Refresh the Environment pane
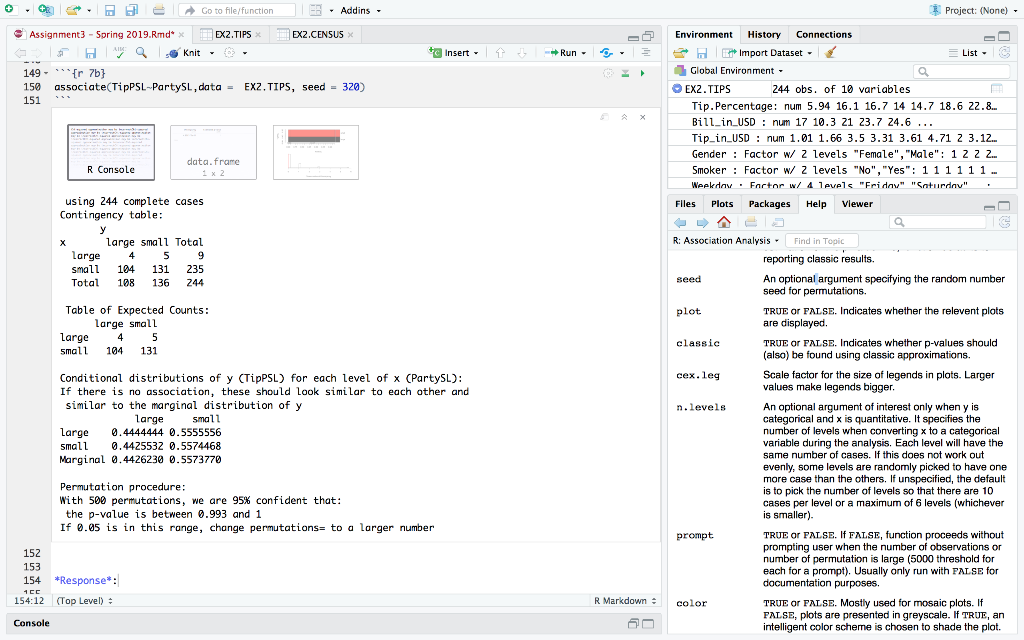Image resolution: width=1024 pixels, height=640 pixels. (1004, 53)
